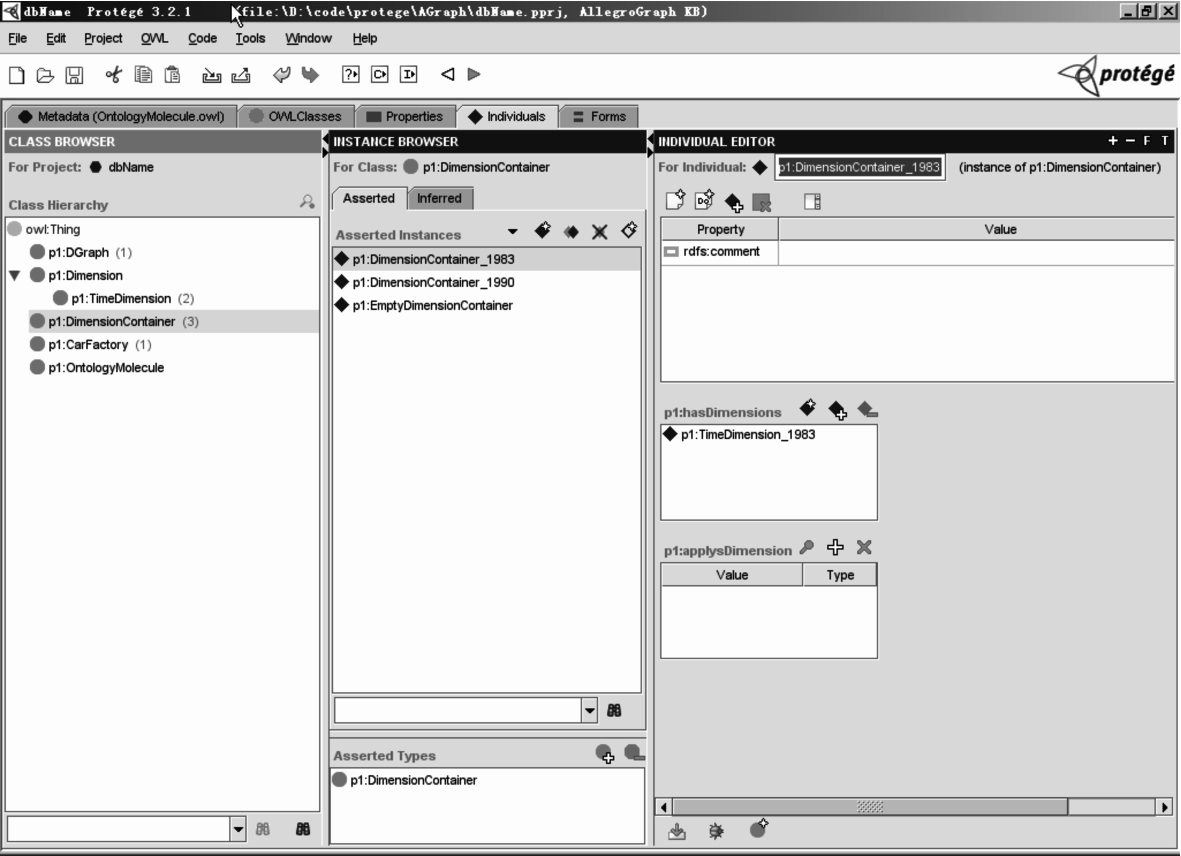Click the plus Add value icon for p1:applysDimension
Image resolution: width=1181 pixels, height=856 pixels.
835,547
